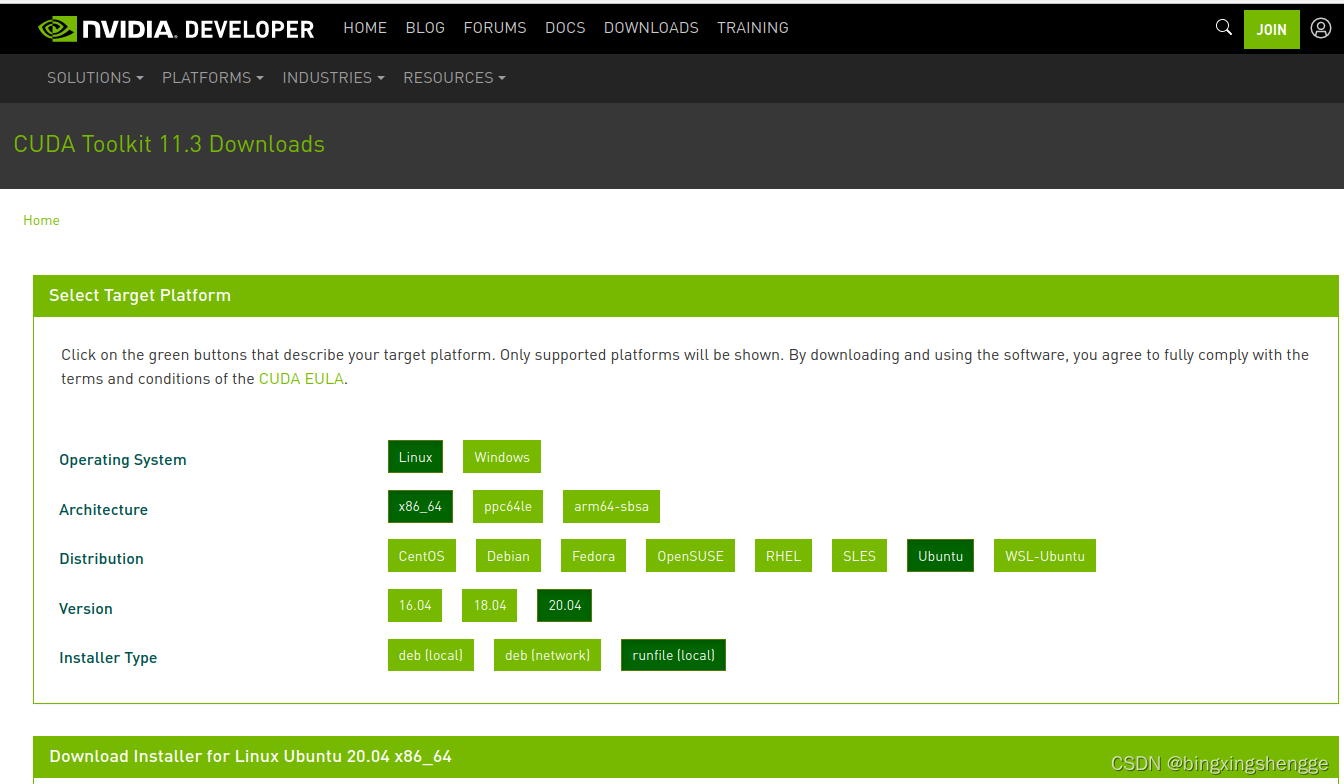
Task: Choose Ubuntu distribution
Action: pyautogui.click(x=940, y=556)
